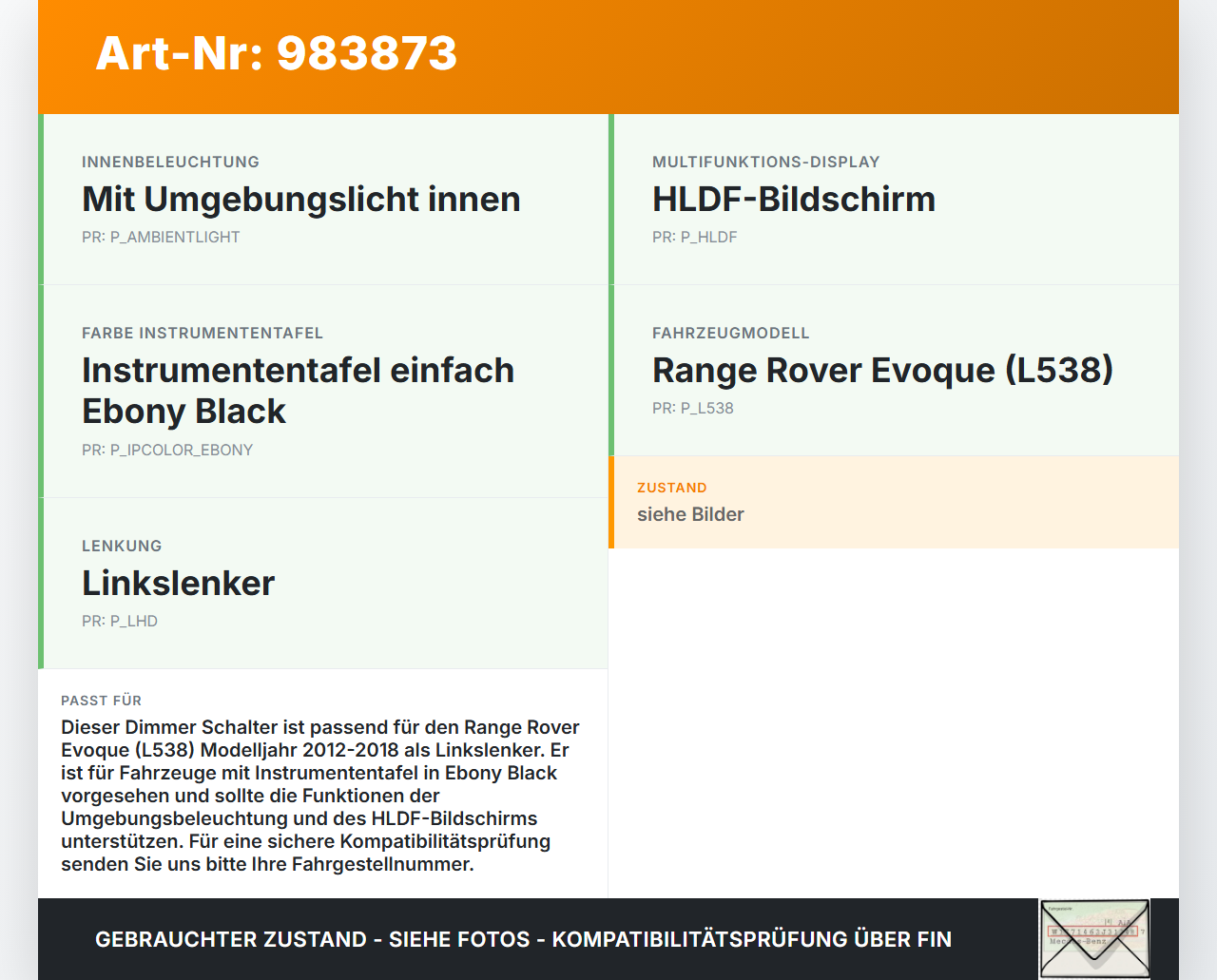This screenshot has height=980, width=1217.
Task: Select the red-framed VIN number in the envelope graphic
Action: pos(1091,931)
